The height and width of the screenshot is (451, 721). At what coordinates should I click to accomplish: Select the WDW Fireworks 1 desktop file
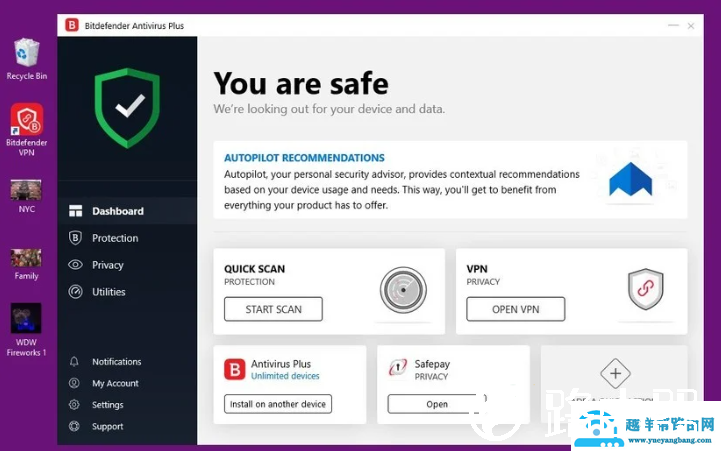tap(26, 330)
